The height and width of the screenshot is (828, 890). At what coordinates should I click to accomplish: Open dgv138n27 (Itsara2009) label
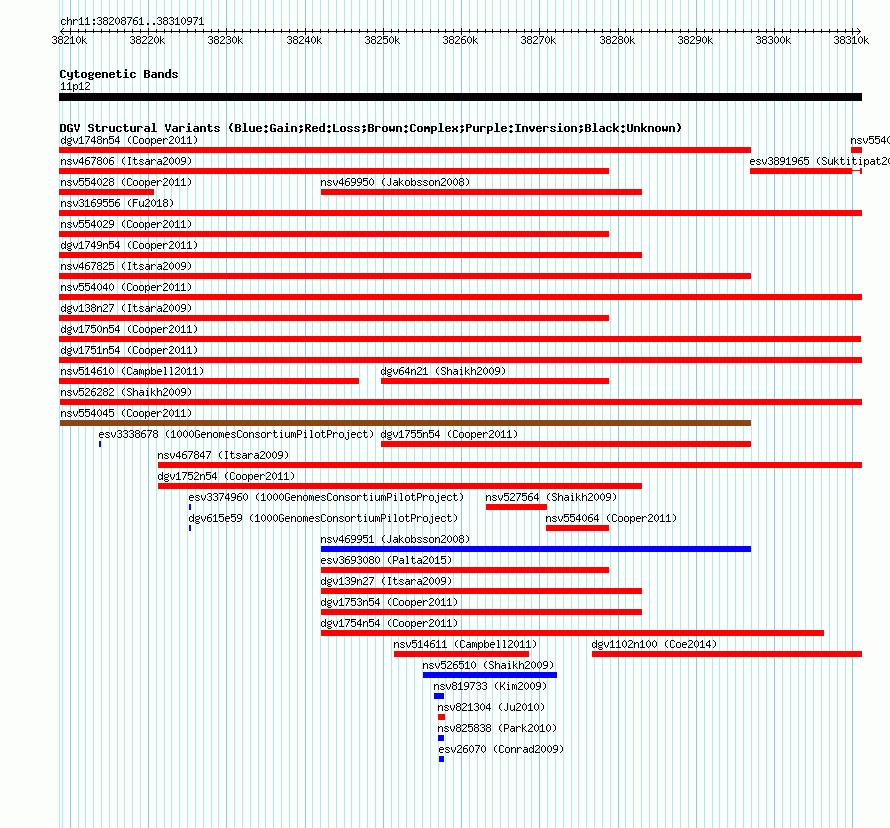tap(126, 308)
